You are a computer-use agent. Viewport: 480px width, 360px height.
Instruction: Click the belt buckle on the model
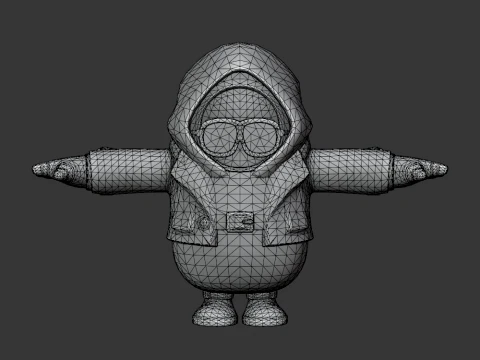point(241,222)
